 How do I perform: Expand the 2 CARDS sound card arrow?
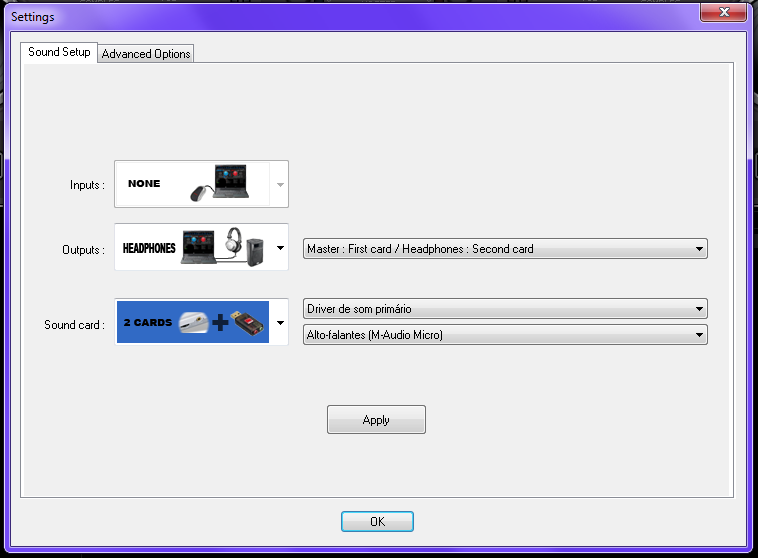coord(280,323)
